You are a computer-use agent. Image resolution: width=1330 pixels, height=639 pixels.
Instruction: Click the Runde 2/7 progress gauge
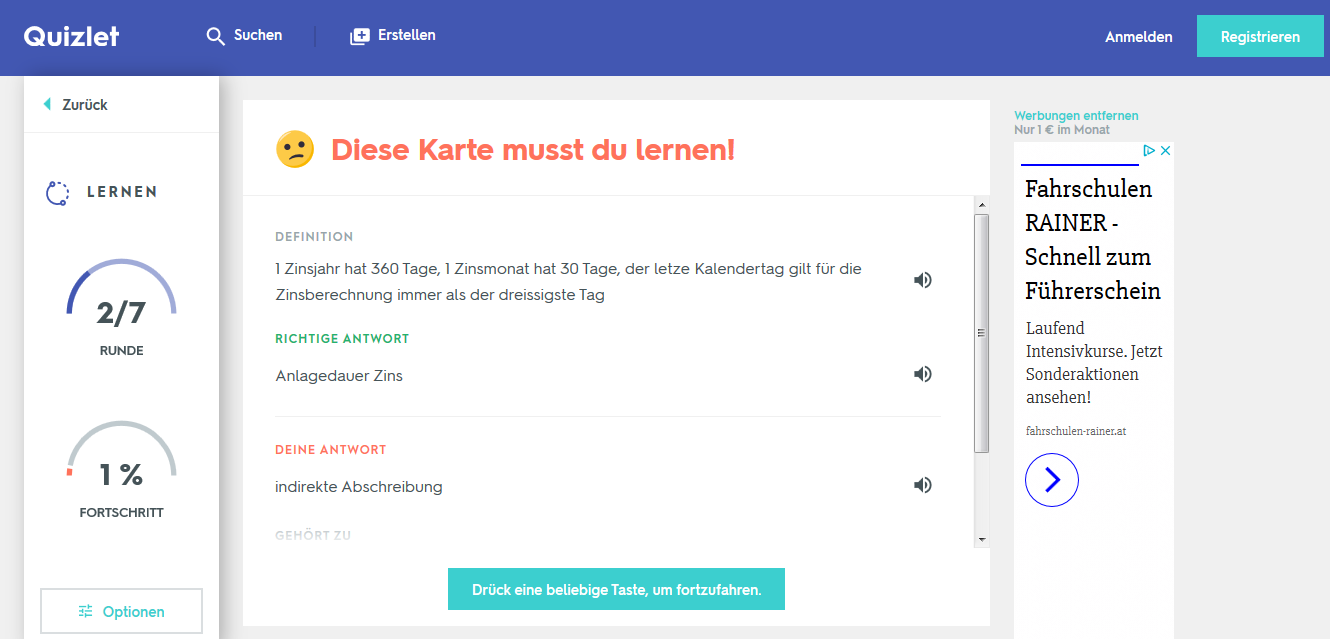point(121,300)
